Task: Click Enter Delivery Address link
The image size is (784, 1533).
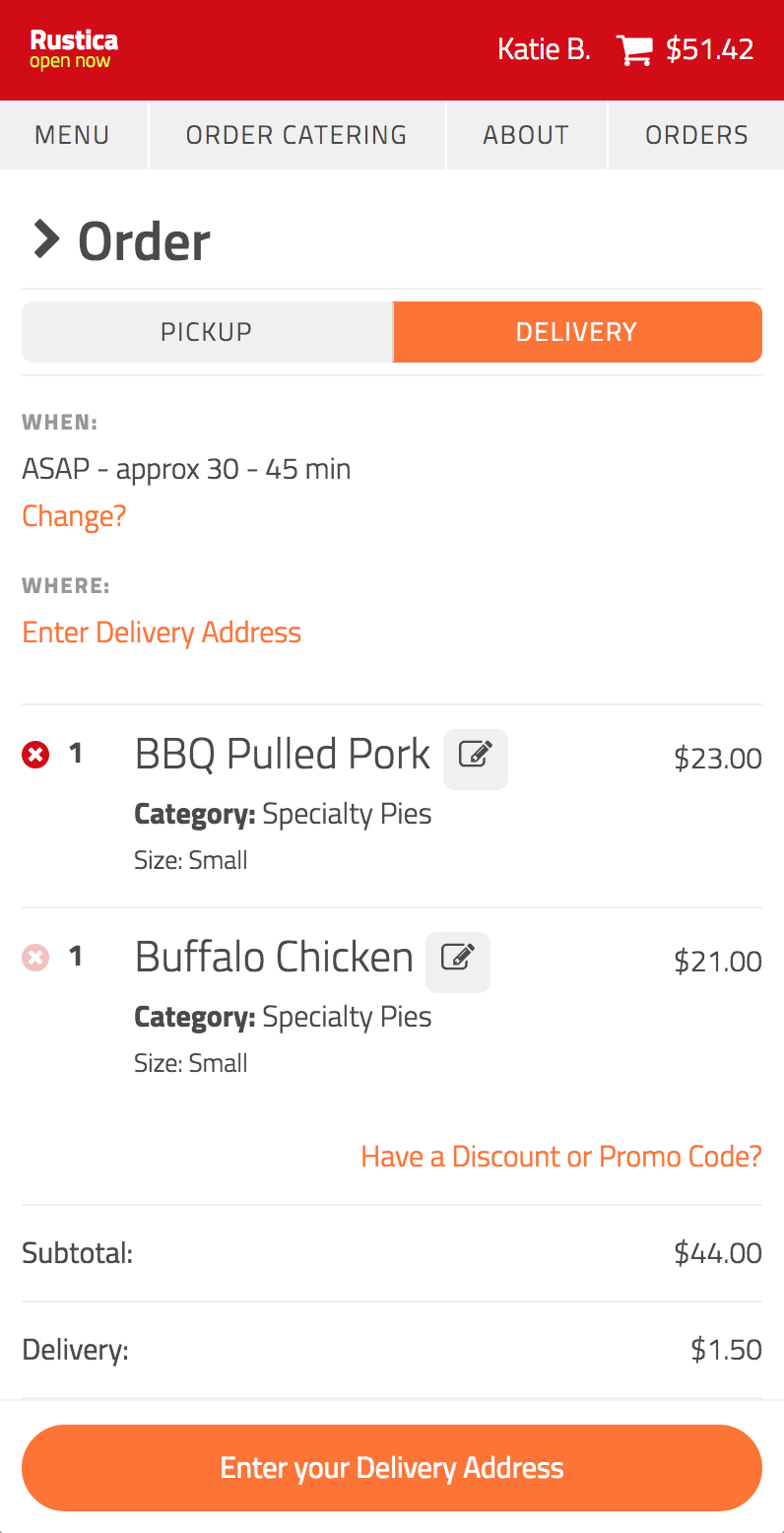Action: 162,633
